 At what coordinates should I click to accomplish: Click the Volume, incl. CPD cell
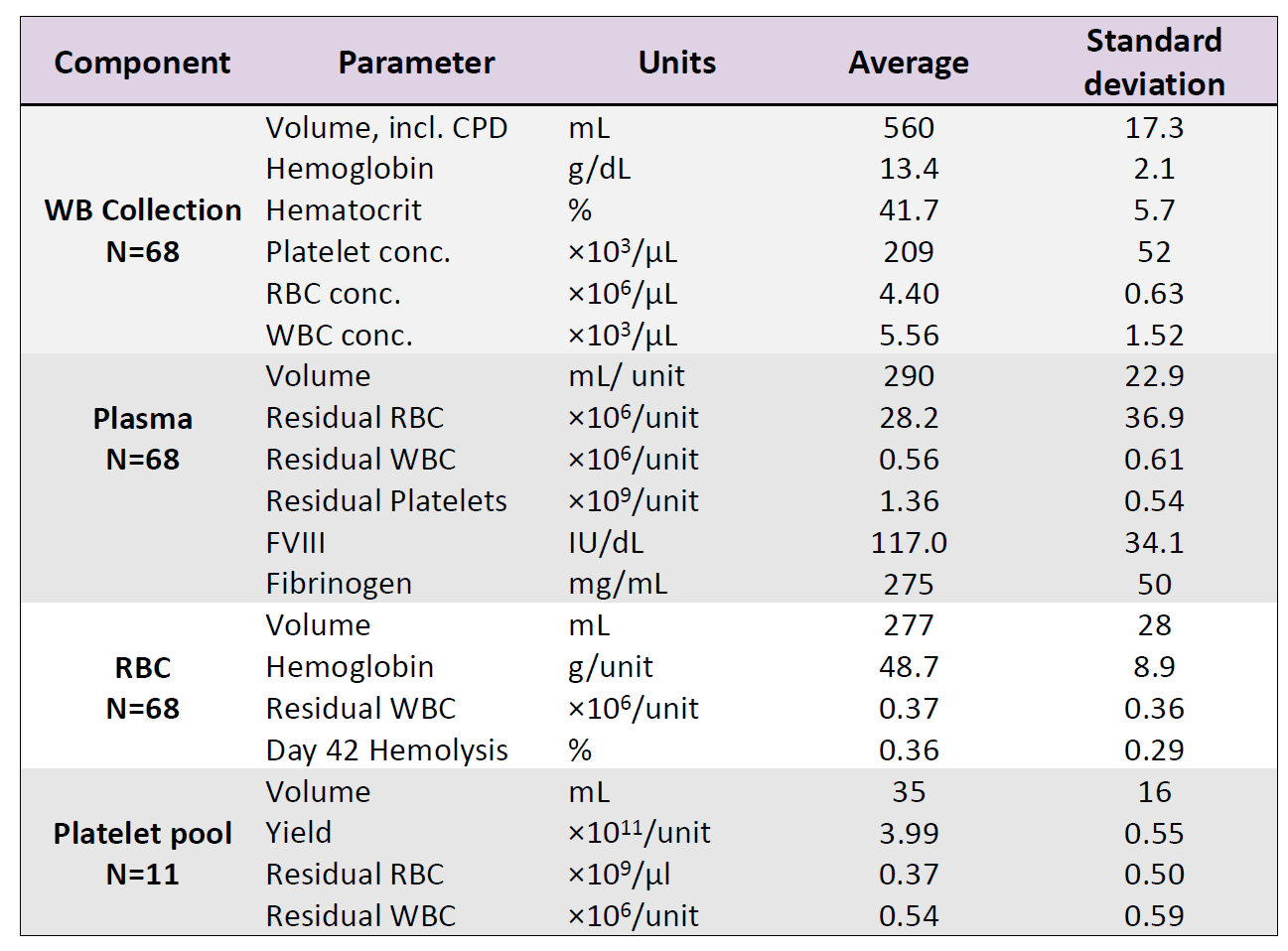[386, 128]
